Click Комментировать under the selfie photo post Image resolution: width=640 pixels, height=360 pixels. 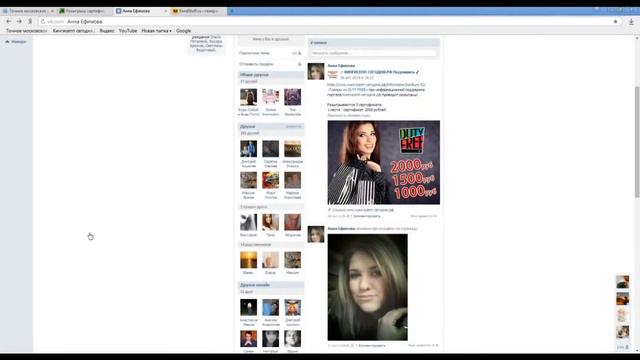pos(372,345)
